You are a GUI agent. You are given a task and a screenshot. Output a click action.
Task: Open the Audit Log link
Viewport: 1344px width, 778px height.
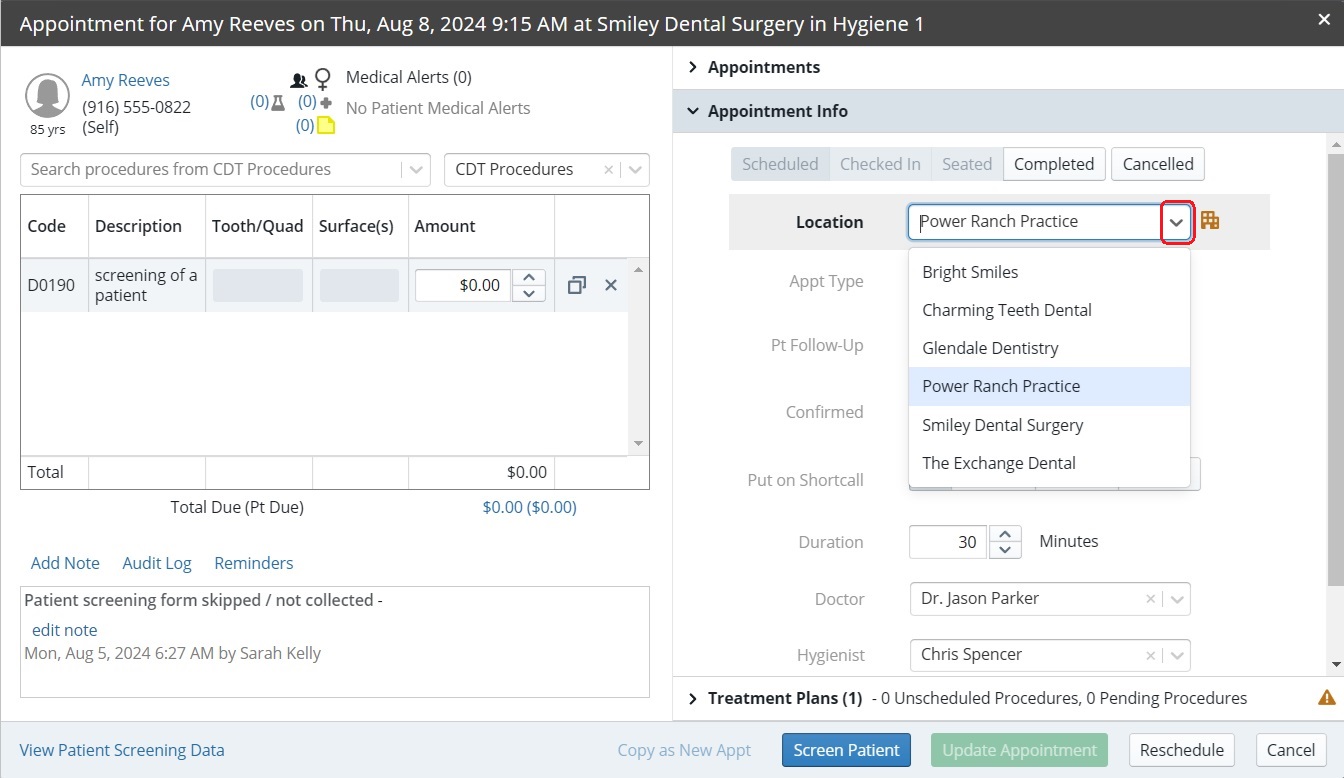tap(157, 563)
